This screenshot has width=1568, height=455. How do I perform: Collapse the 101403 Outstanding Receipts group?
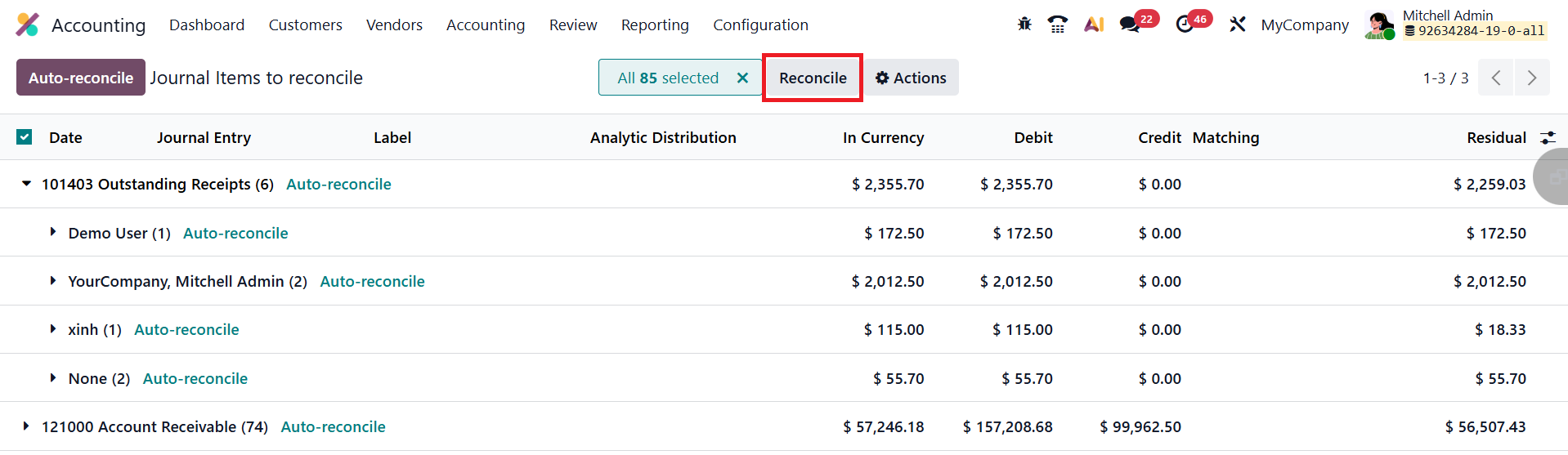pyautogui.click(x=26, y=184)
